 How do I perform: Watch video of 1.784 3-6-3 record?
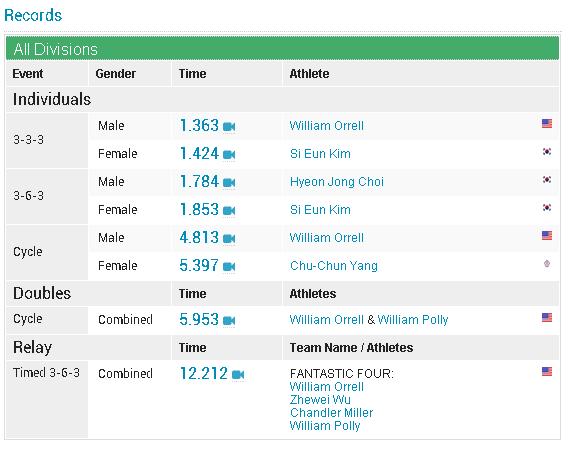(229, 183)
